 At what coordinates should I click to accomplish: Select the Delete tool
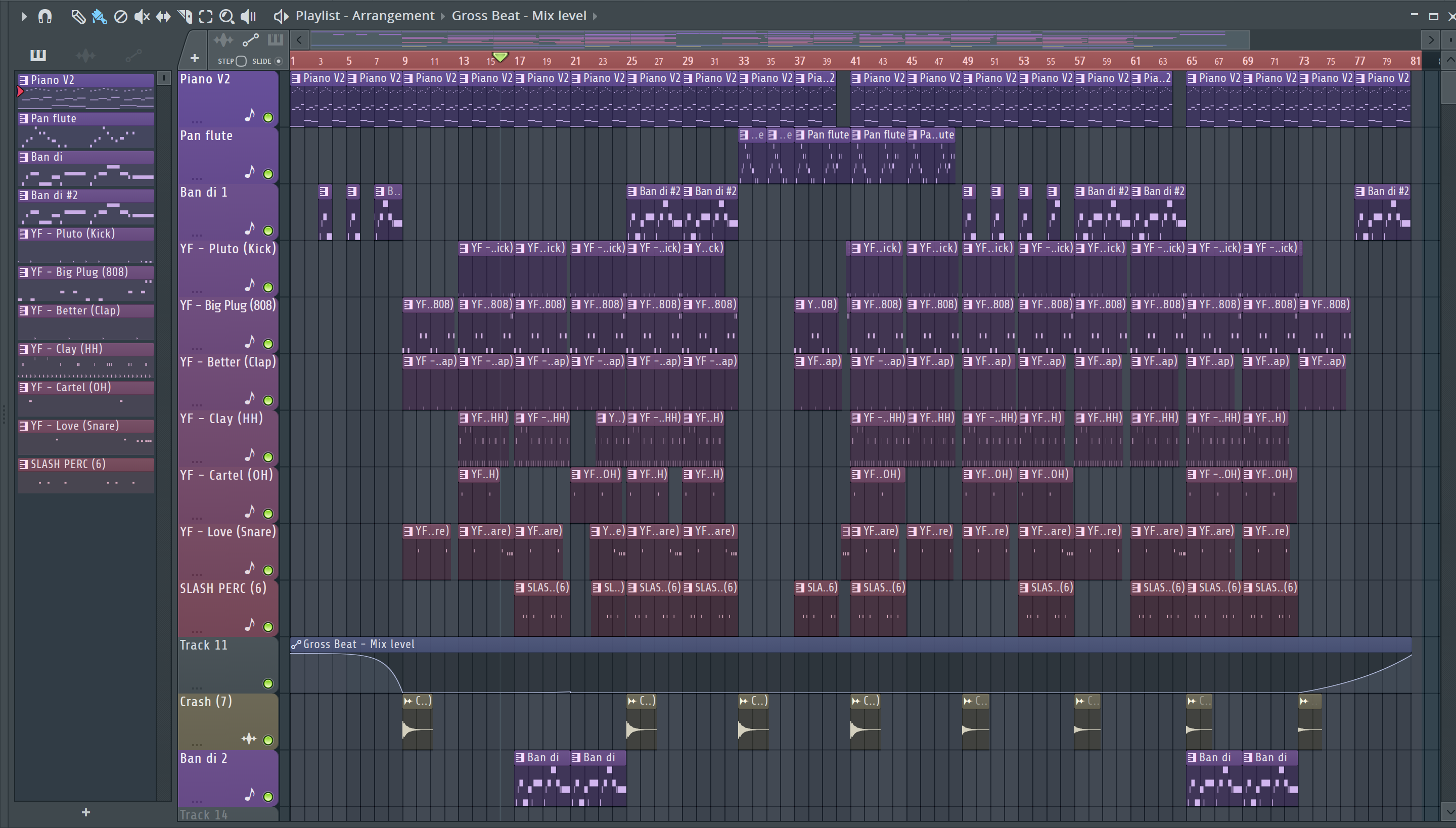pos(120,17)
